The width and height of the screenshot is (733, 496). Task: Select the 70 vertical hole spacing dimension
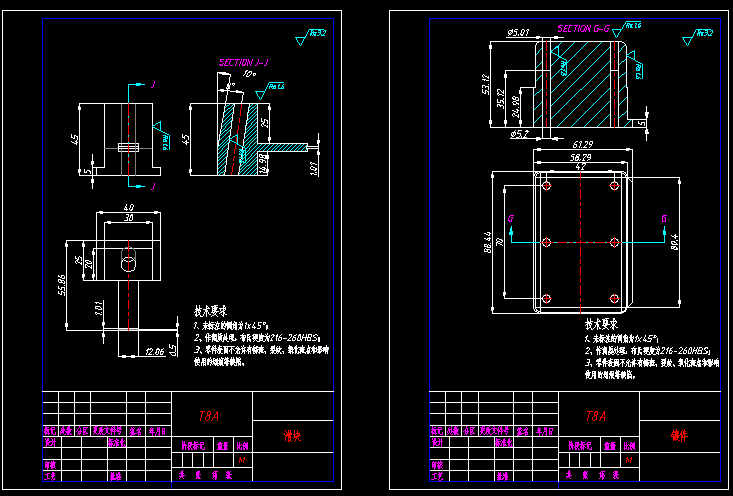click(x=501, y=242)
